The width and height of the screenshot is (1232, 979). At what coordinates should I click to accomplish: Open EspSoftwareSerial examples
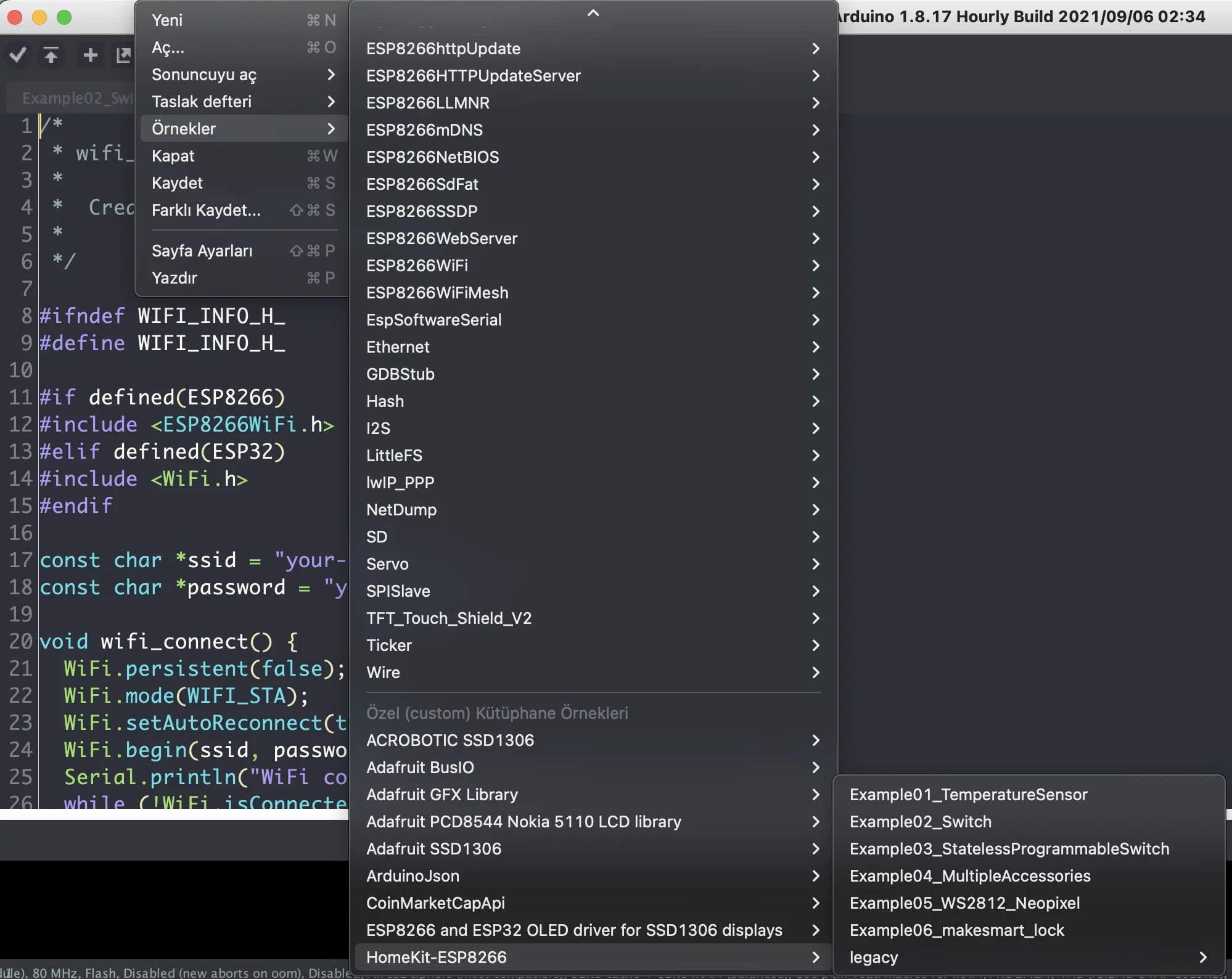593,320
